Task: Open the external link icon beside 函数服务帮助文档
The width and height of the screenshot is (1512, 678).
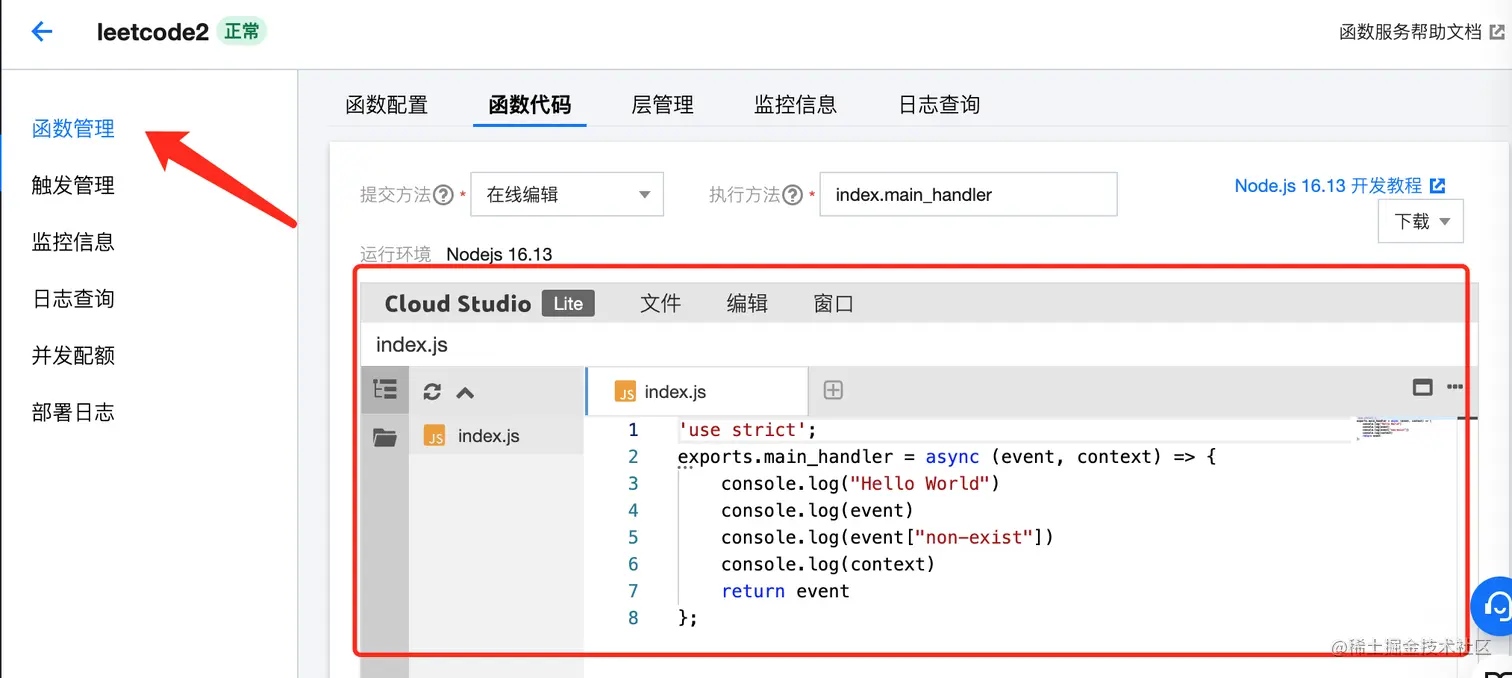Action: [x=1497, y=32]
